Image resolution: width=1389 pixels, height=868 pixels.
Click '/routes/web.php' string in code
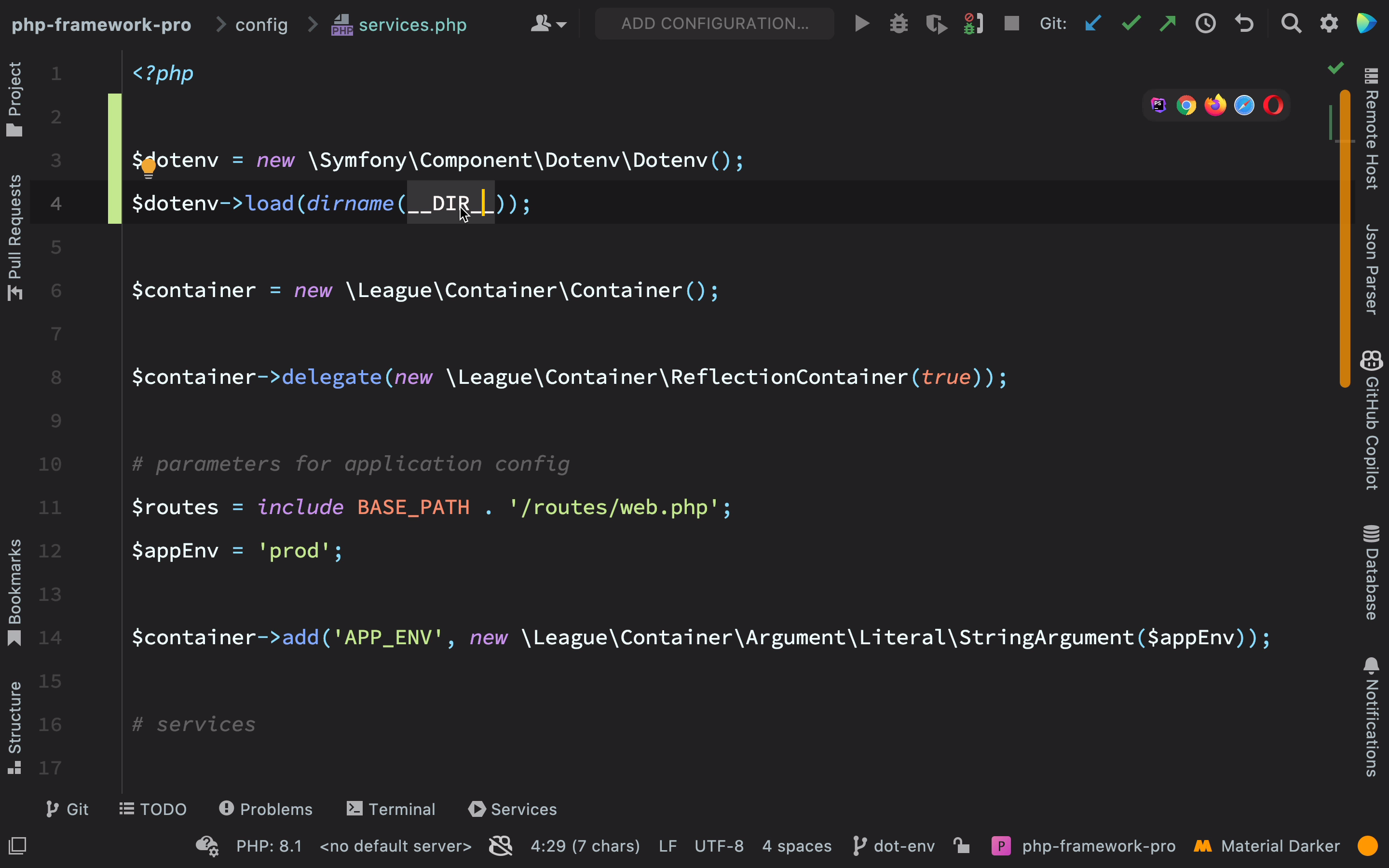point(613,507)
